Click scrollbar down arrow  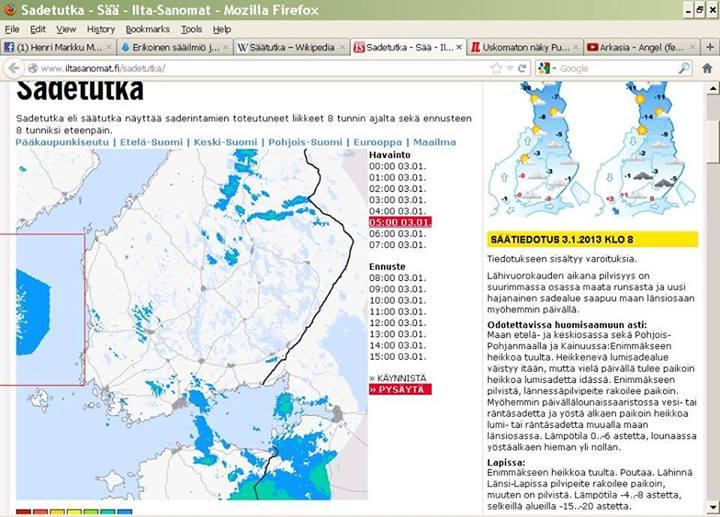click(713, 507)
